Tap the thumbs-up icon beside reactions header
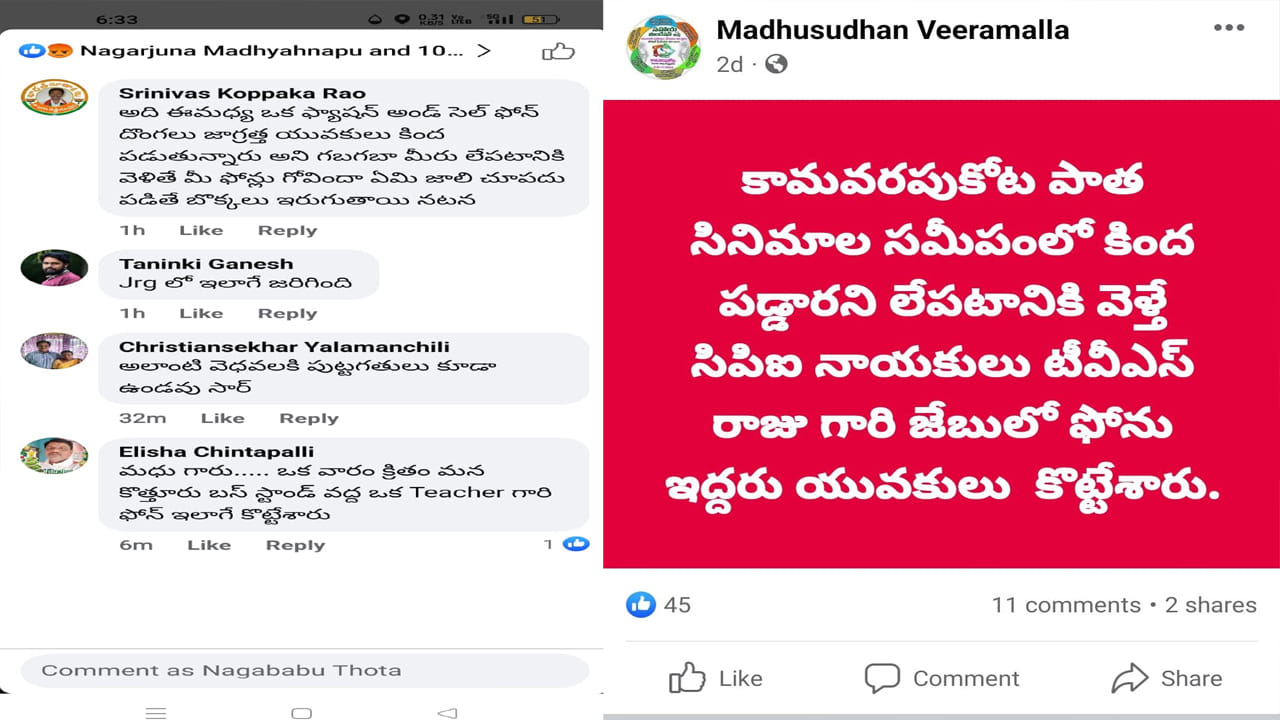Screen dimensions: 1280x720 coord(558,51)
